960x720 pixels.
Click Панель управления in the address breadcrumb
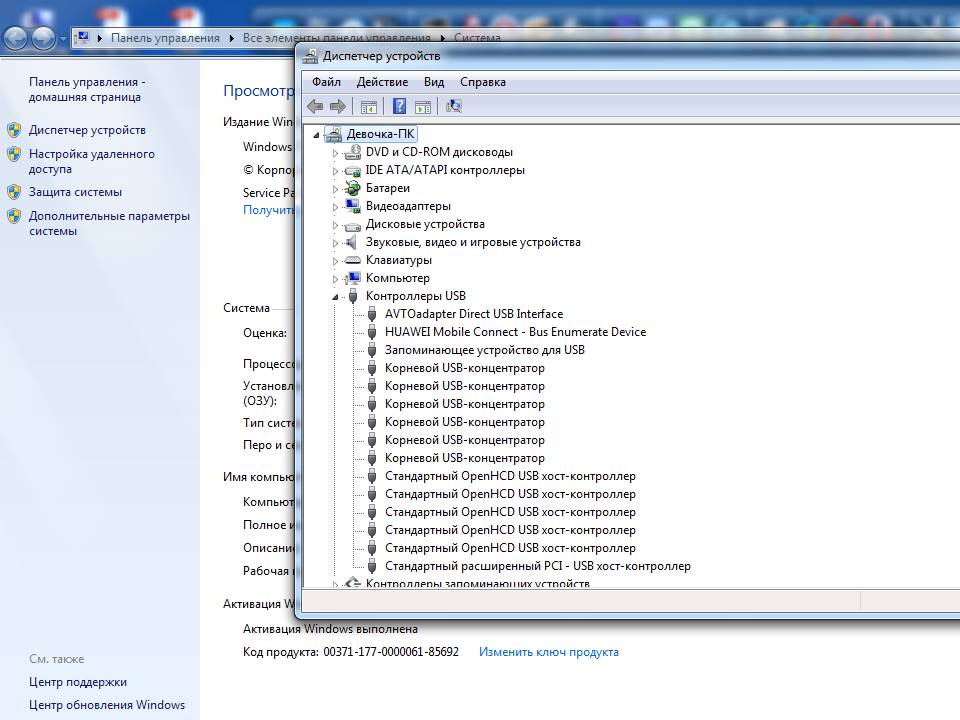point(165,38)
